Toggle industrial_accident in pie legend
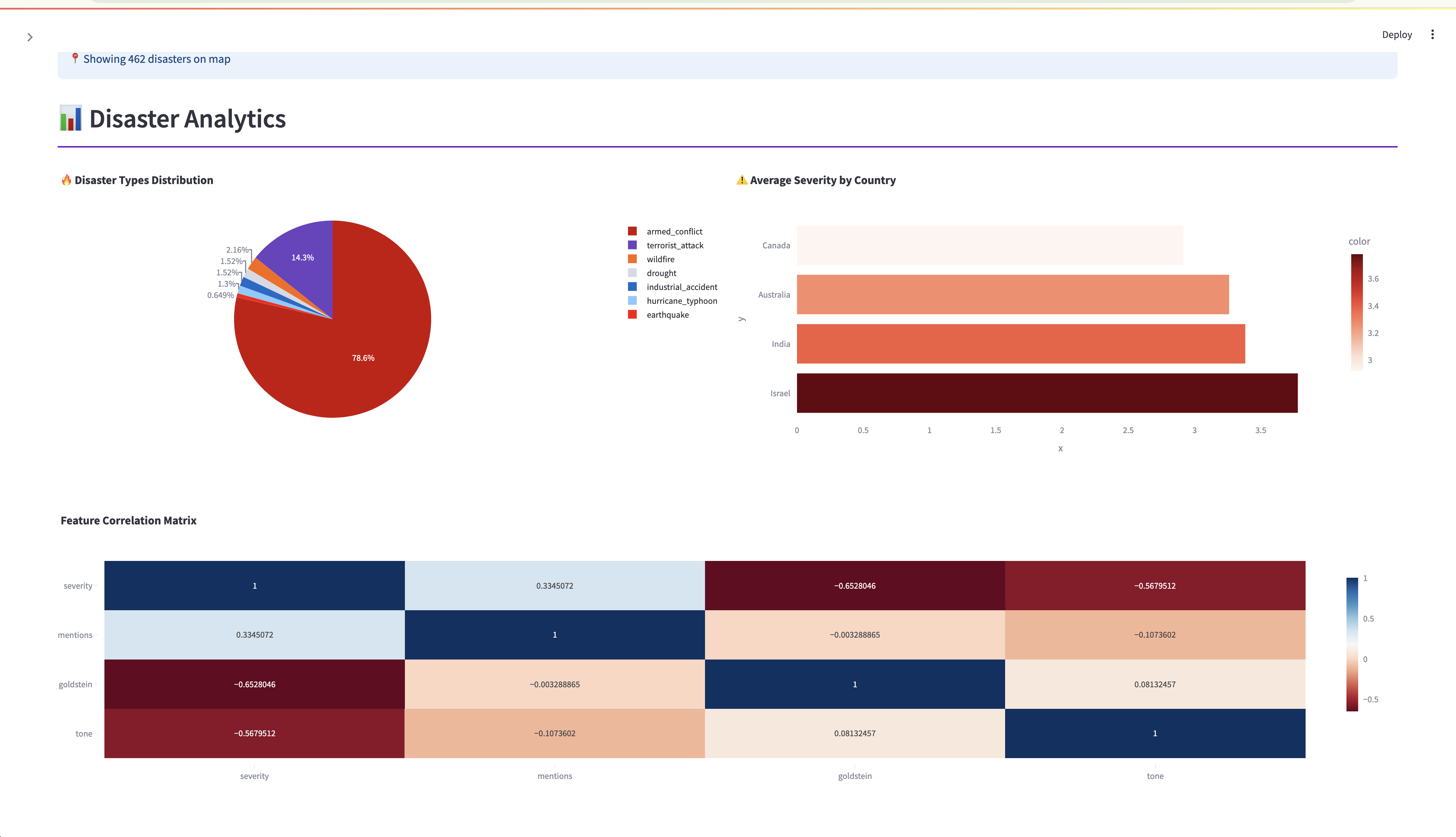Image resolution: width=1456 pixels, height=837 pixels. click(682, 287)
